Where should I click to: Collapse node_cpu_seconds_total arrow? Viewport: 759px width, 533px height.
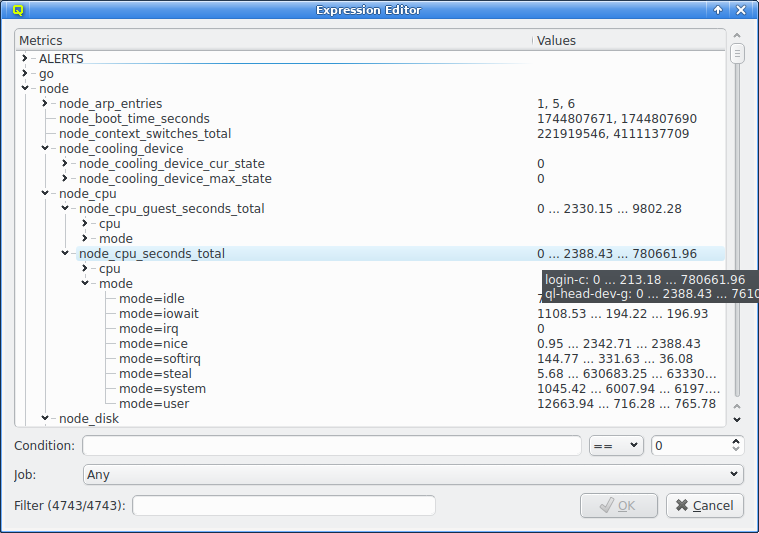(64, 253)
